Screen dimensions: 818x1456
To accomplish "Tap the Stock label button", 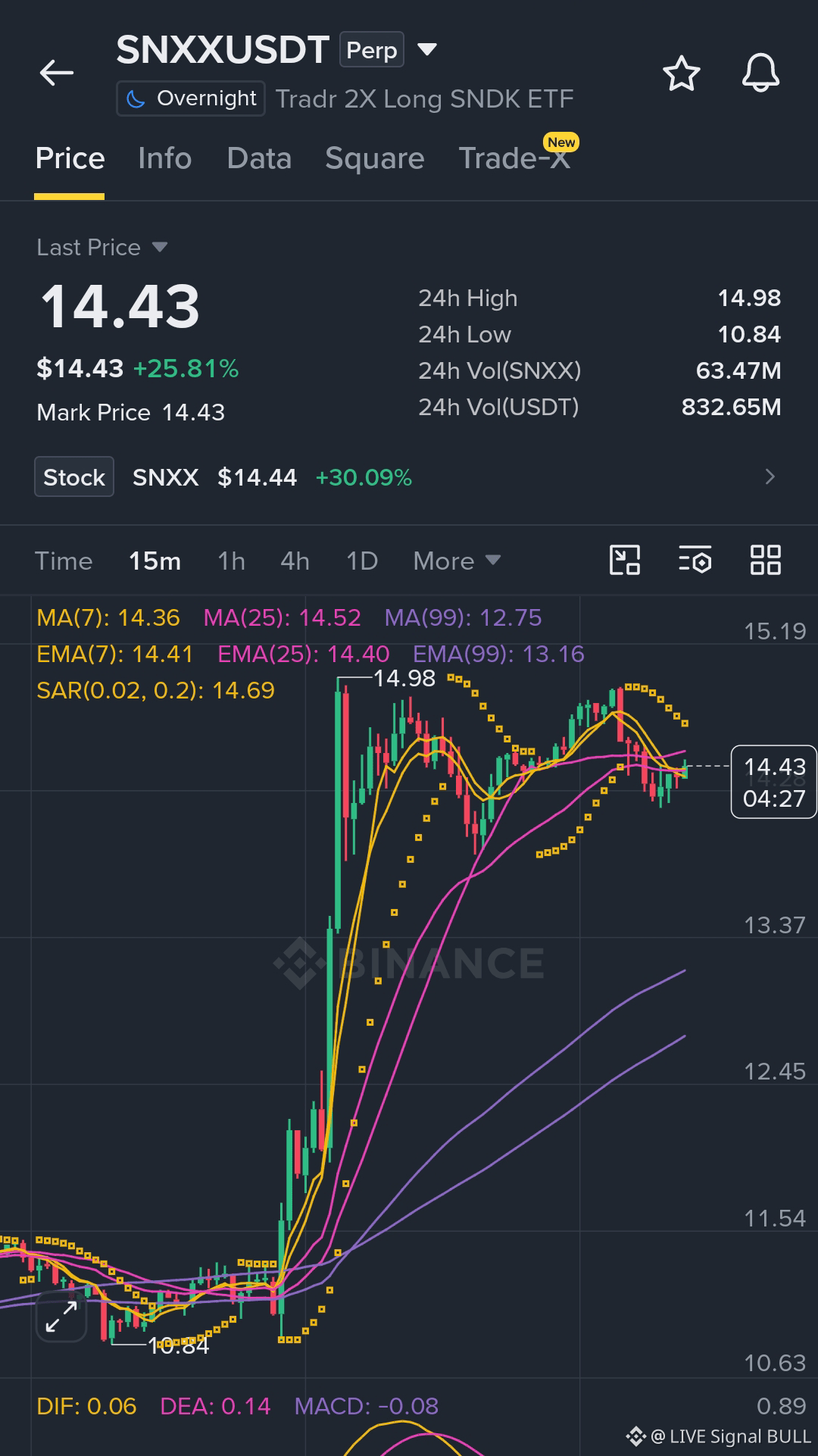I will click(x=74, y=476).
